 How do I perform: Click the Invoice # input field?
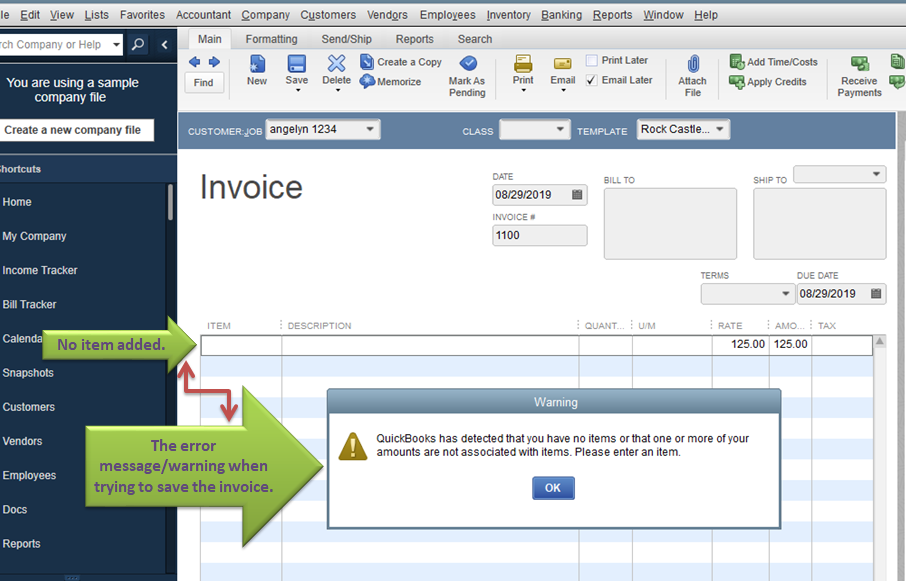click(x=540, y=235)
